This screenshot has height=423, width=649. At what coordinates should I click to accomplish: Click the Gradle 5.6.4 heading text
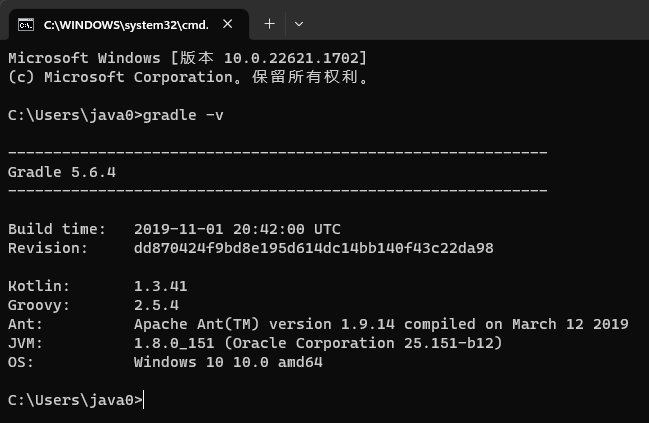click(62, 172)
